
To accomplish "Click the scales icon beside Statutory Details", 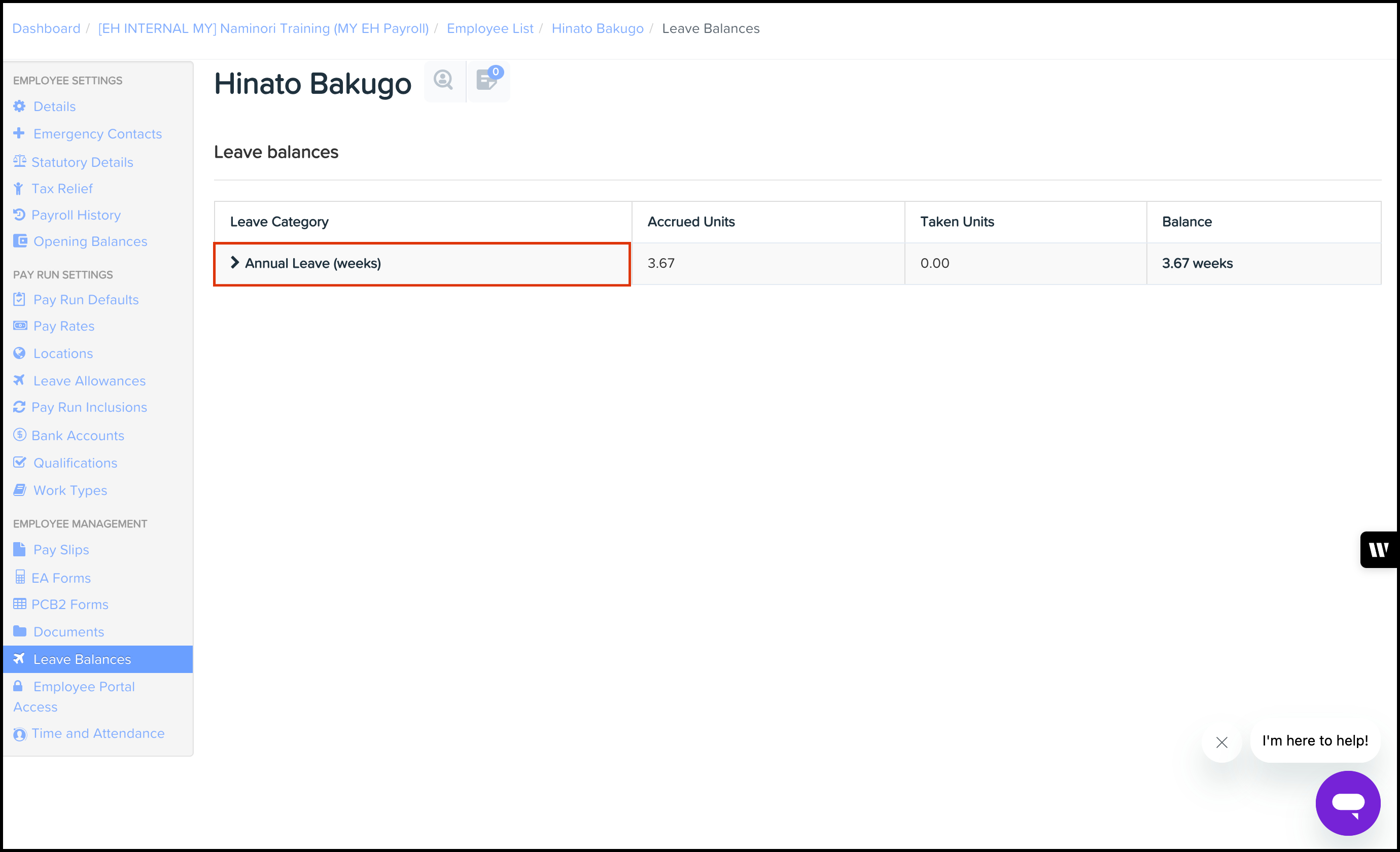I will [19, 161].
